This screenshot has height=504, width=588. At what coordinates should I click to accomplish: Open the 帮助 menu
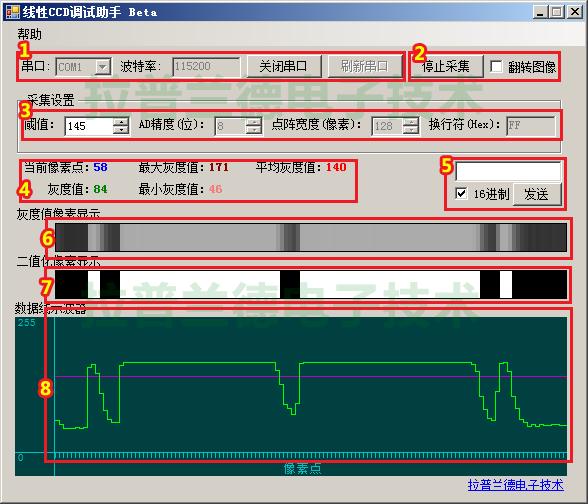29,34
